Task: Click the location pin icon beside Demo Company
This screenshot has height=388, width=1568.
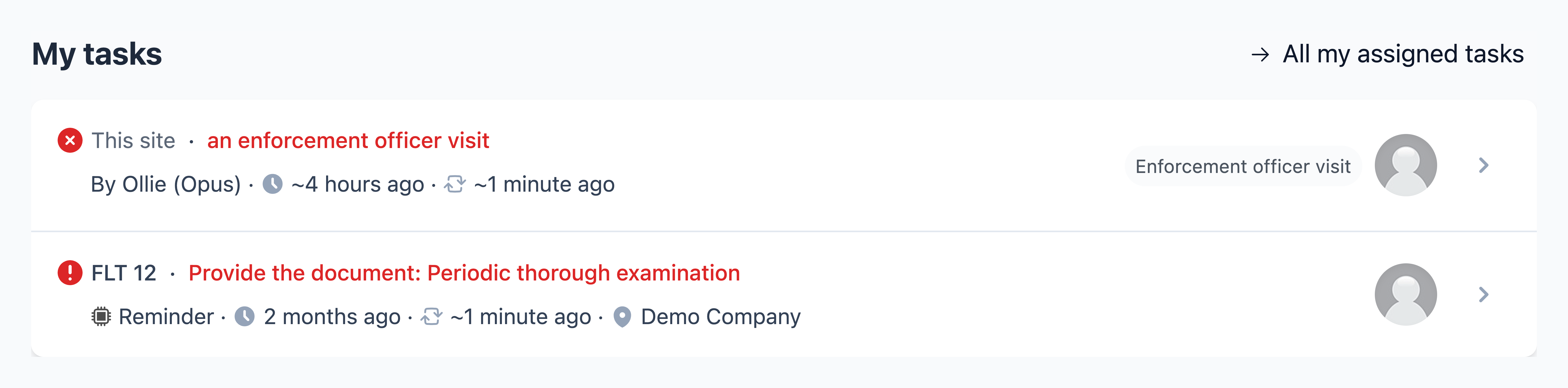Action: pos(622,317)
